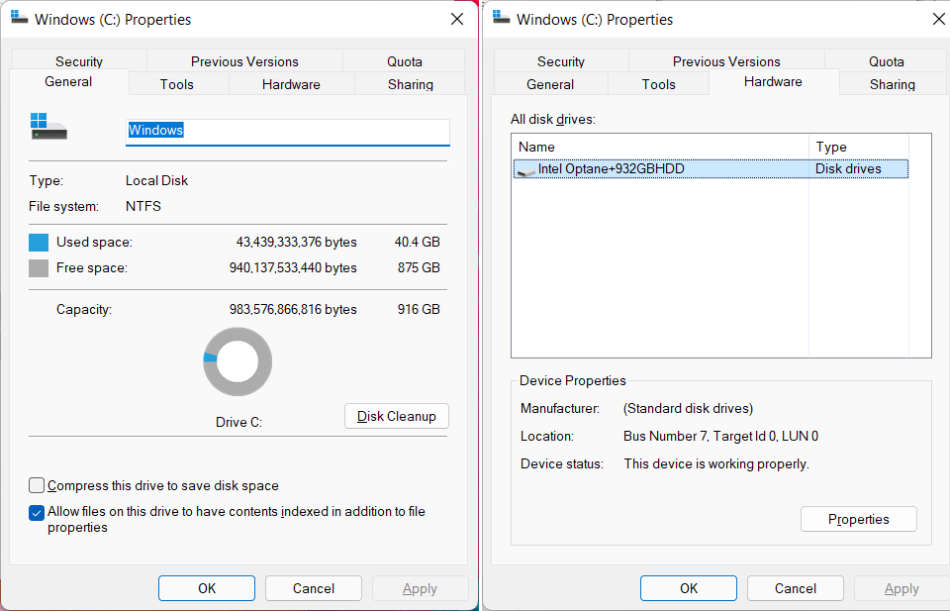
Task: Open the Quota tab in the right dialog
Action: tap(886, 61)
